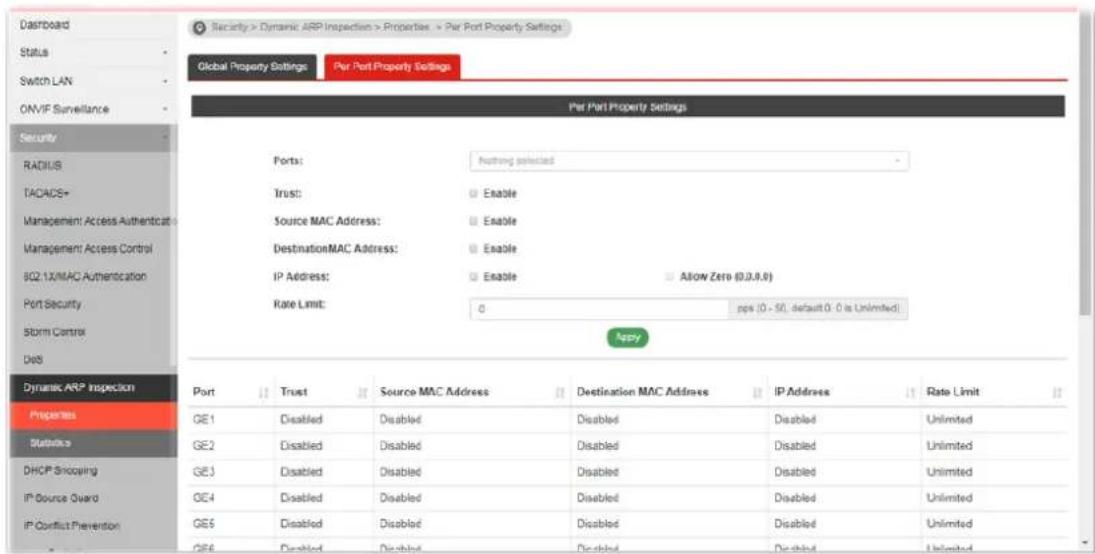This screenshot has height=554, width=1095.
Task: Enable Destination MAC Address checkbox
Action: (x=473, y=249)
